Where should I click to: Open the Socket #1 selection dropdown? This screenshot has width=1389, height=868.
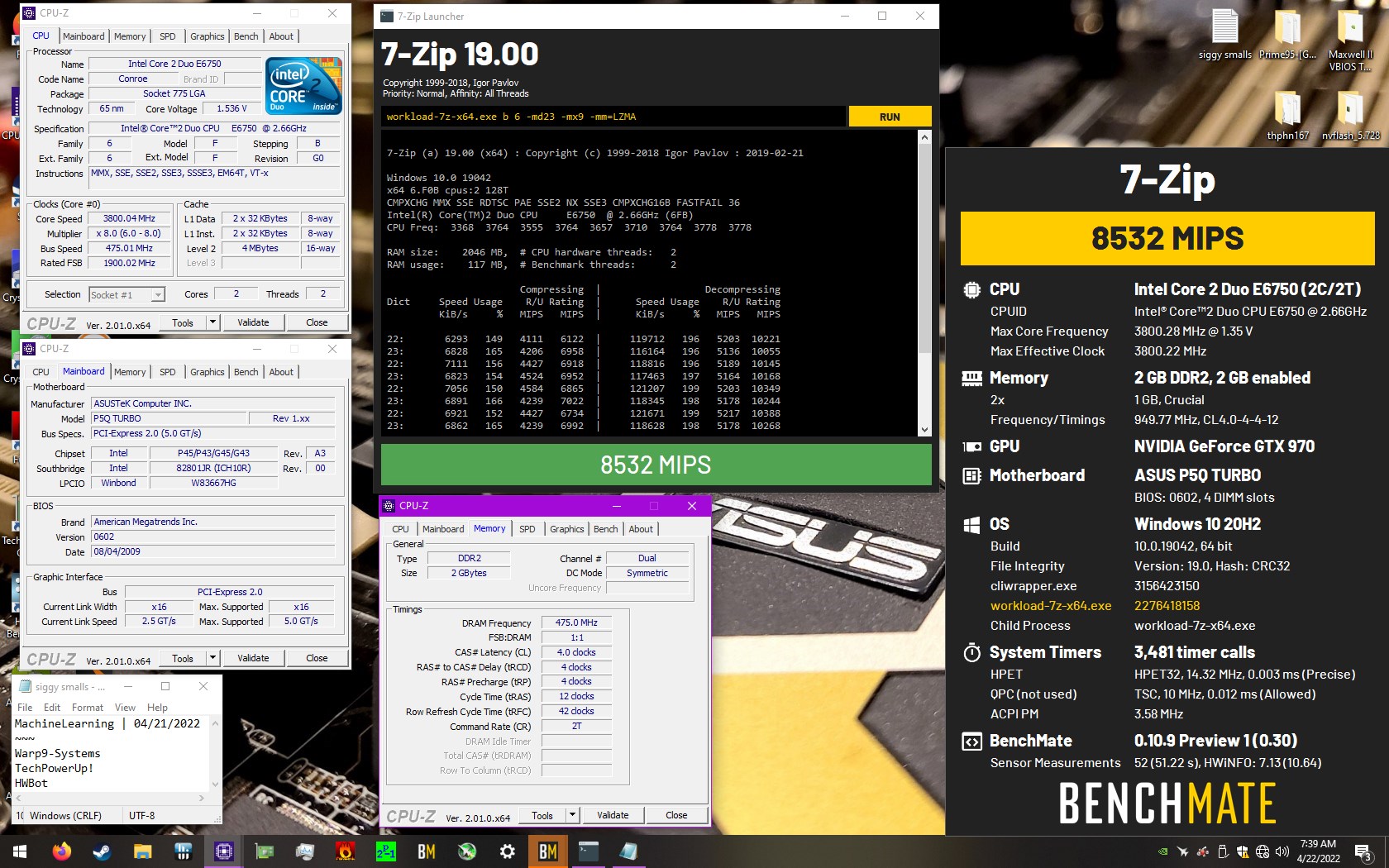158,294
